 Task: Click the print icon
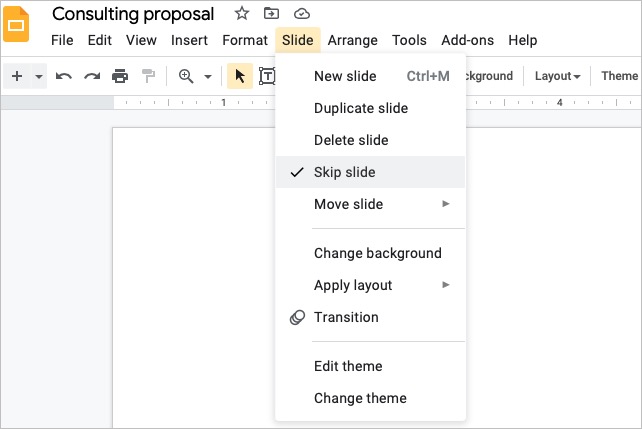(x=120, y=76)
